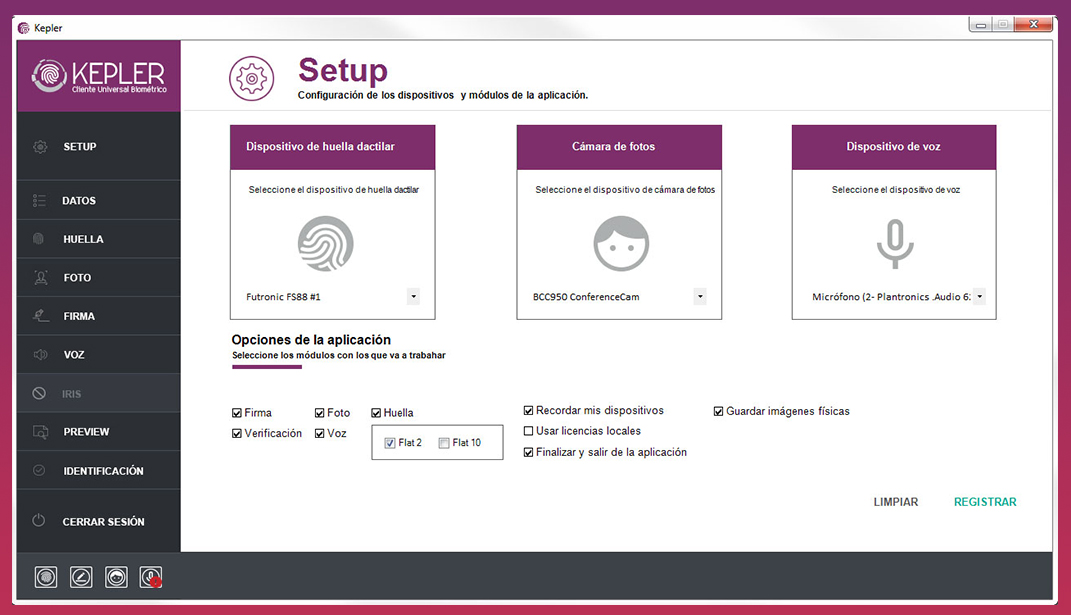The height and width of the screenshot is (615, 1071).
Task: Open the camera dropdown showing BCC950 ConferenceCam
Action: [700, 296]
